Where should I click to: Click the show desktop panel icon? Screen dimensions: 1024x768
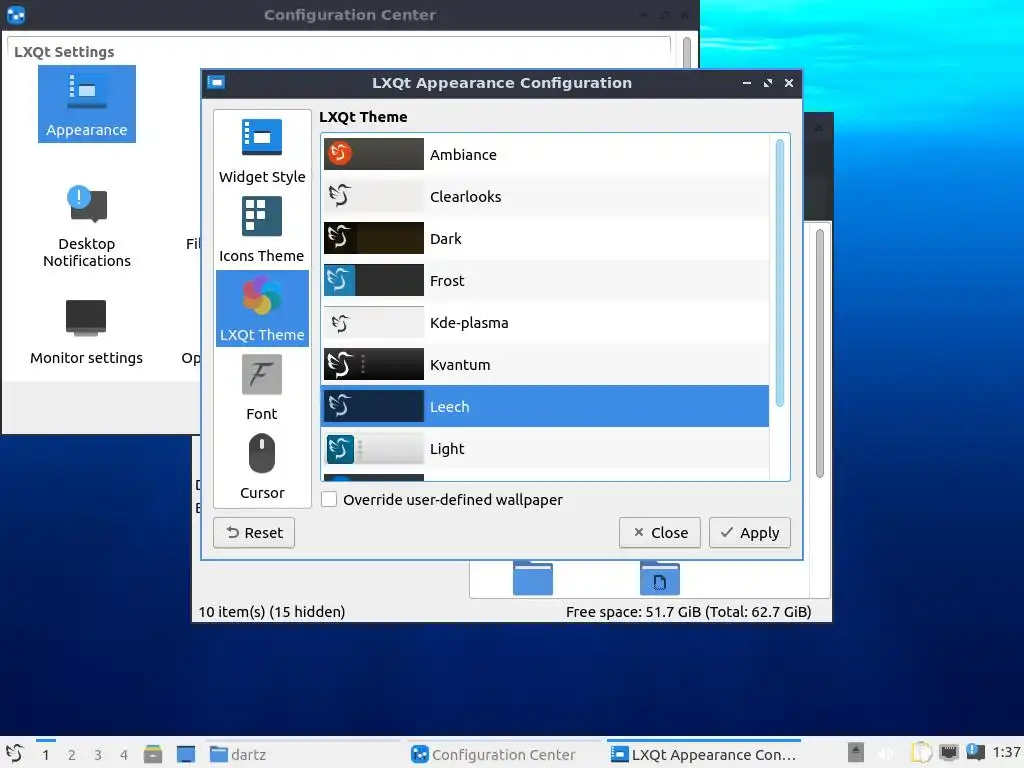click(x=186, y=754)
